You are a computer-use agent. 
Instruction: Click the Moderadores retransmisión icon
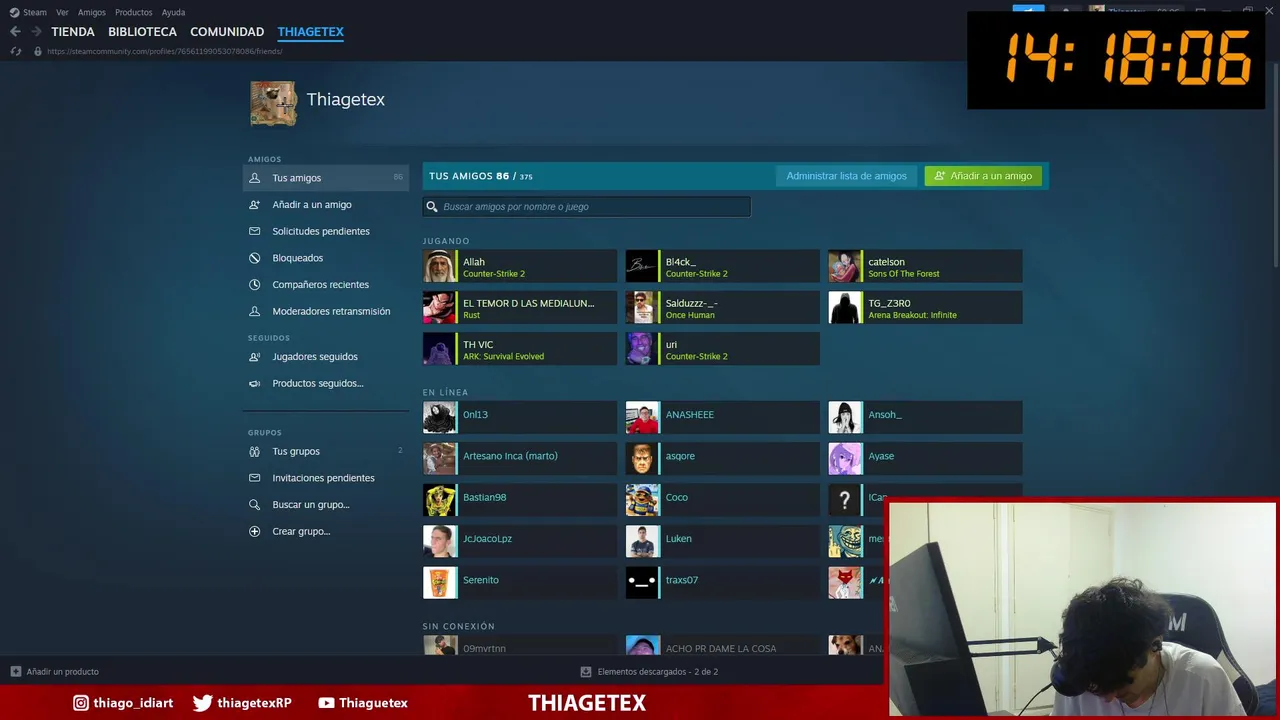click(x=254, y=311)
